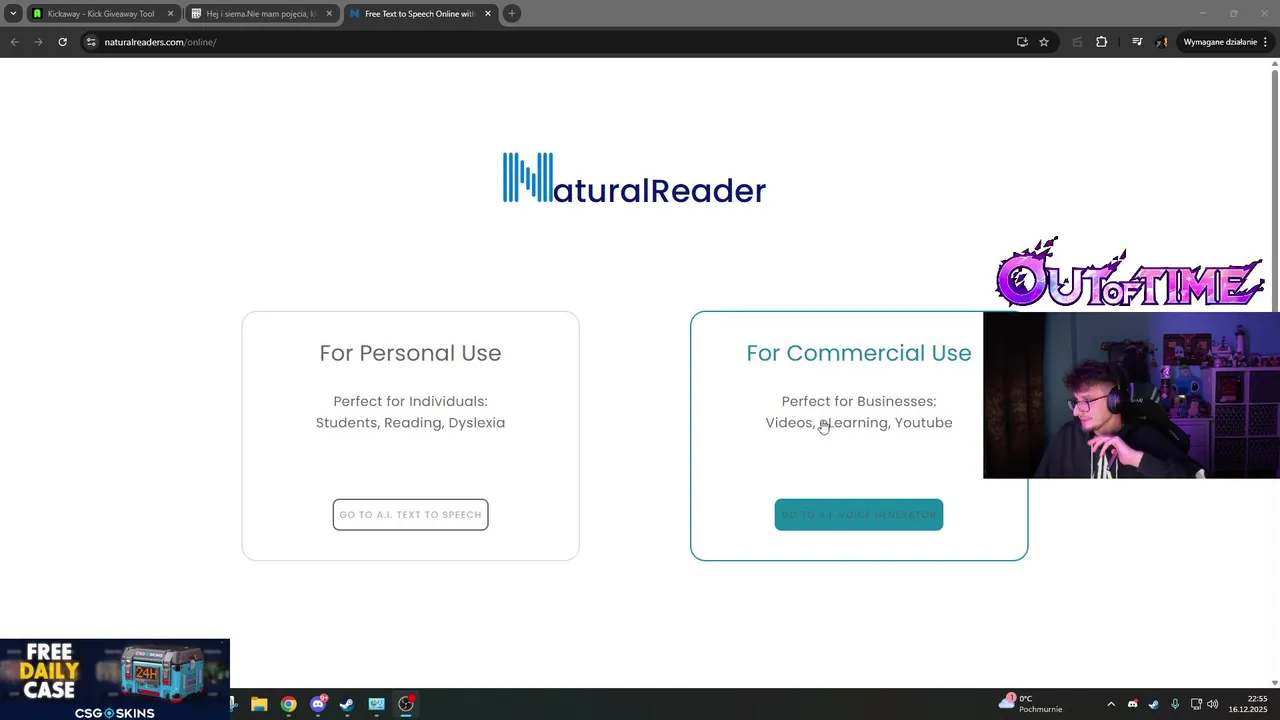Select the For Personal Use heading
Viewport: 1280px width, 720px height.
410,353
